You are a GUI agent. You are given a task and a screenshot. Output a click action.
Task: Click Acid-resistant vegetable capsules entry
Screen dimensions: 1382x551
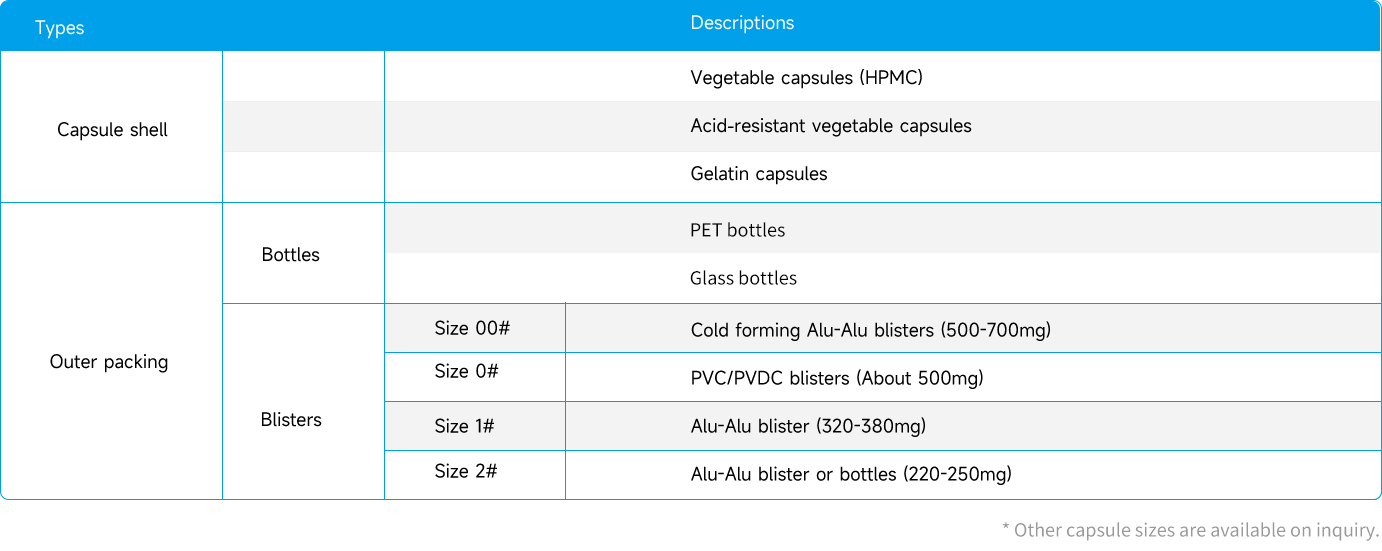(831, 126)
